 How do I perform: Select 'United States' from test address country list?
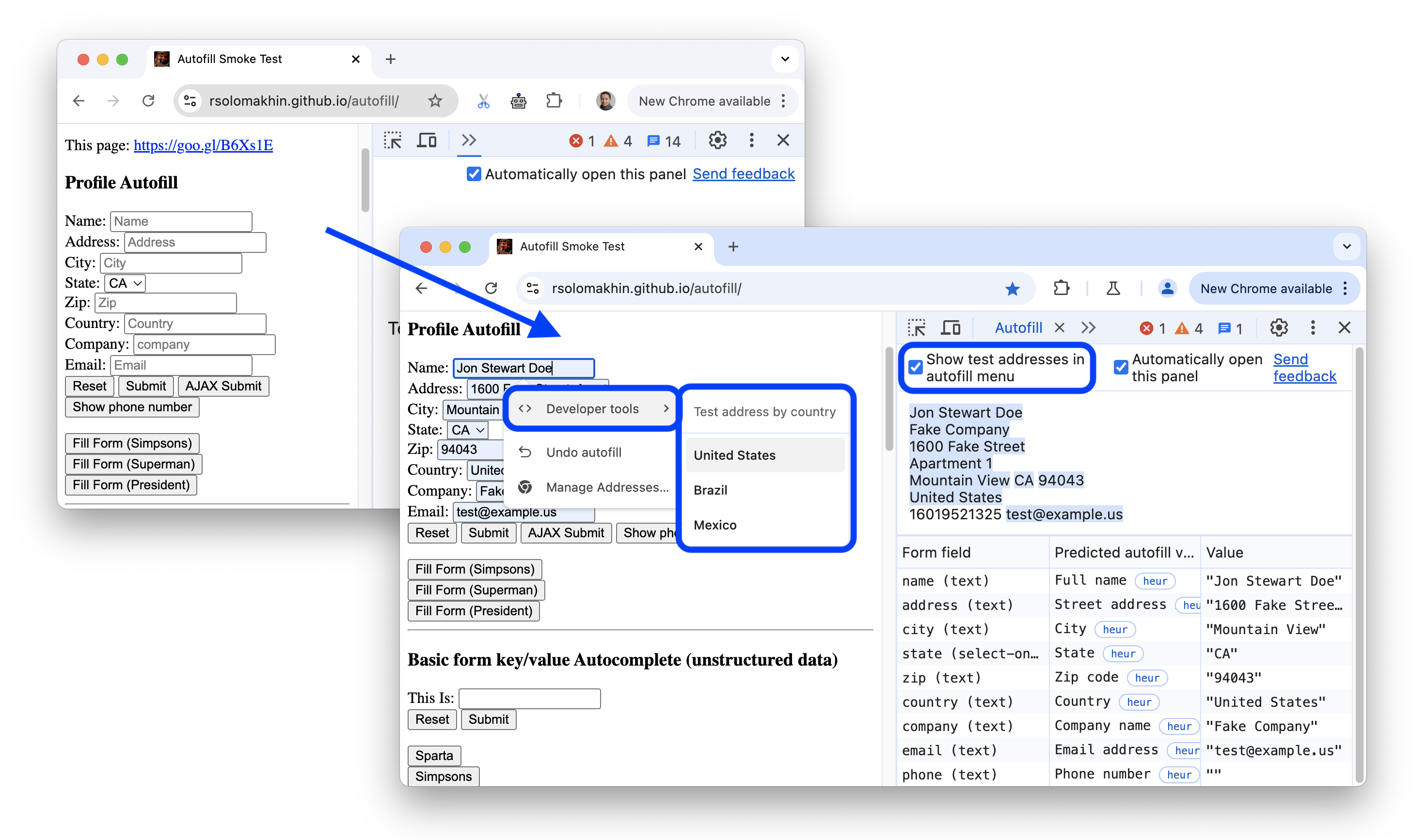point(734,455)
